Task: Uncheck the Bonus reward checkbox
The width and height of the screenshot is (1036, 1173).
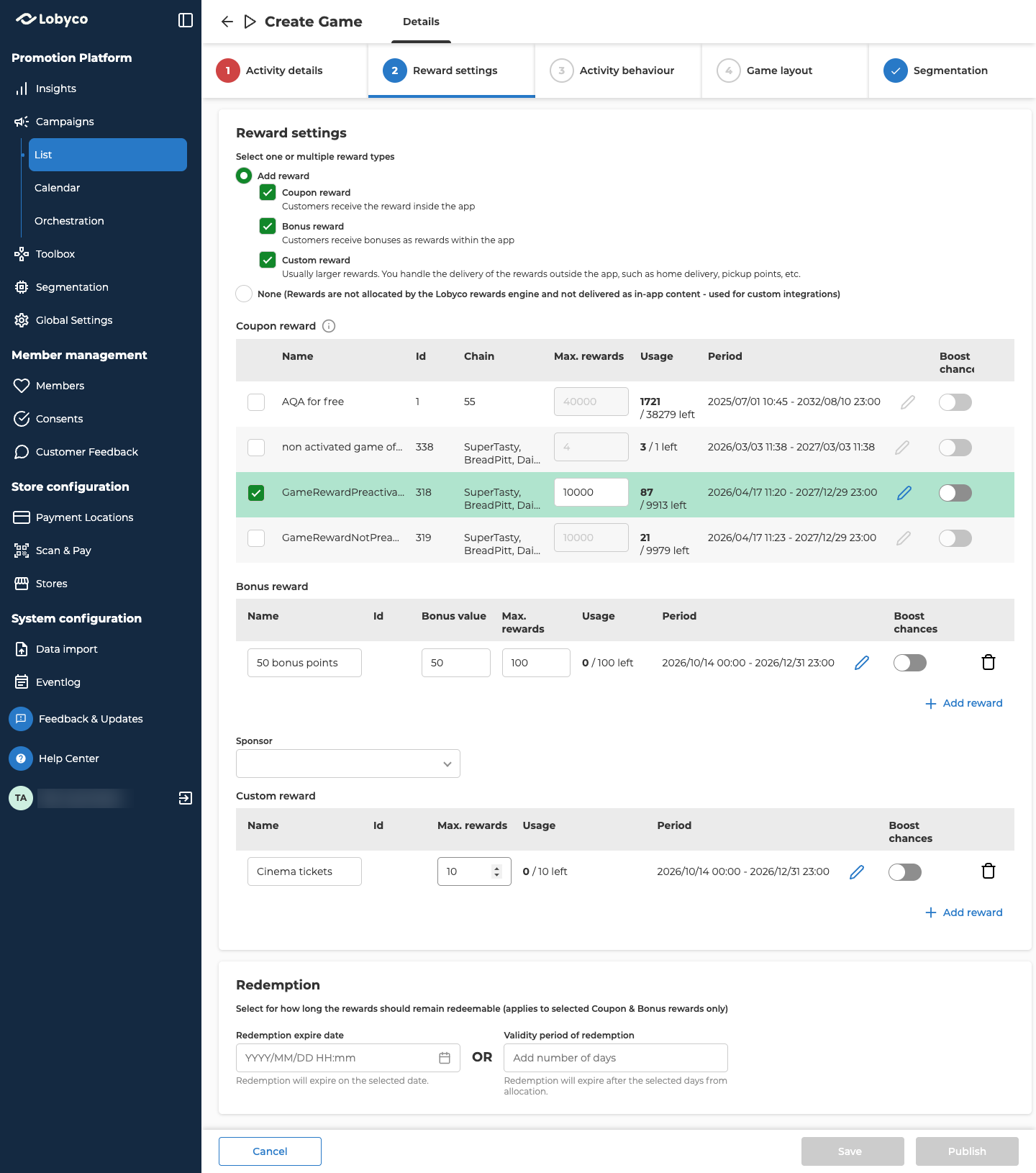Action: coord(268,226)
